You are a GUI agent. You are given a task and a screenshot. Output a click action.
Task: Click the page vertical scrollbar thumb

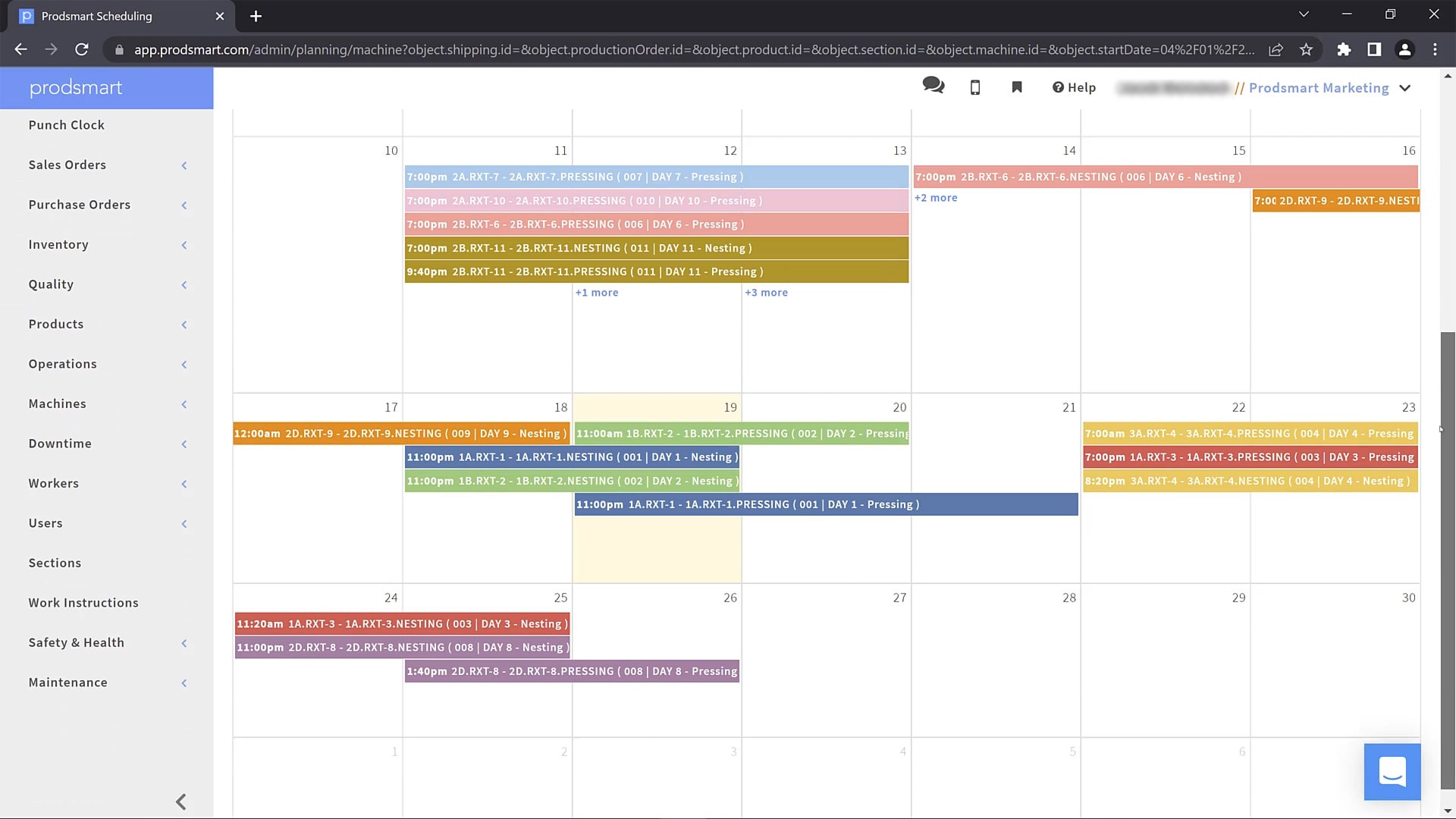click(x=1448, y=561)
